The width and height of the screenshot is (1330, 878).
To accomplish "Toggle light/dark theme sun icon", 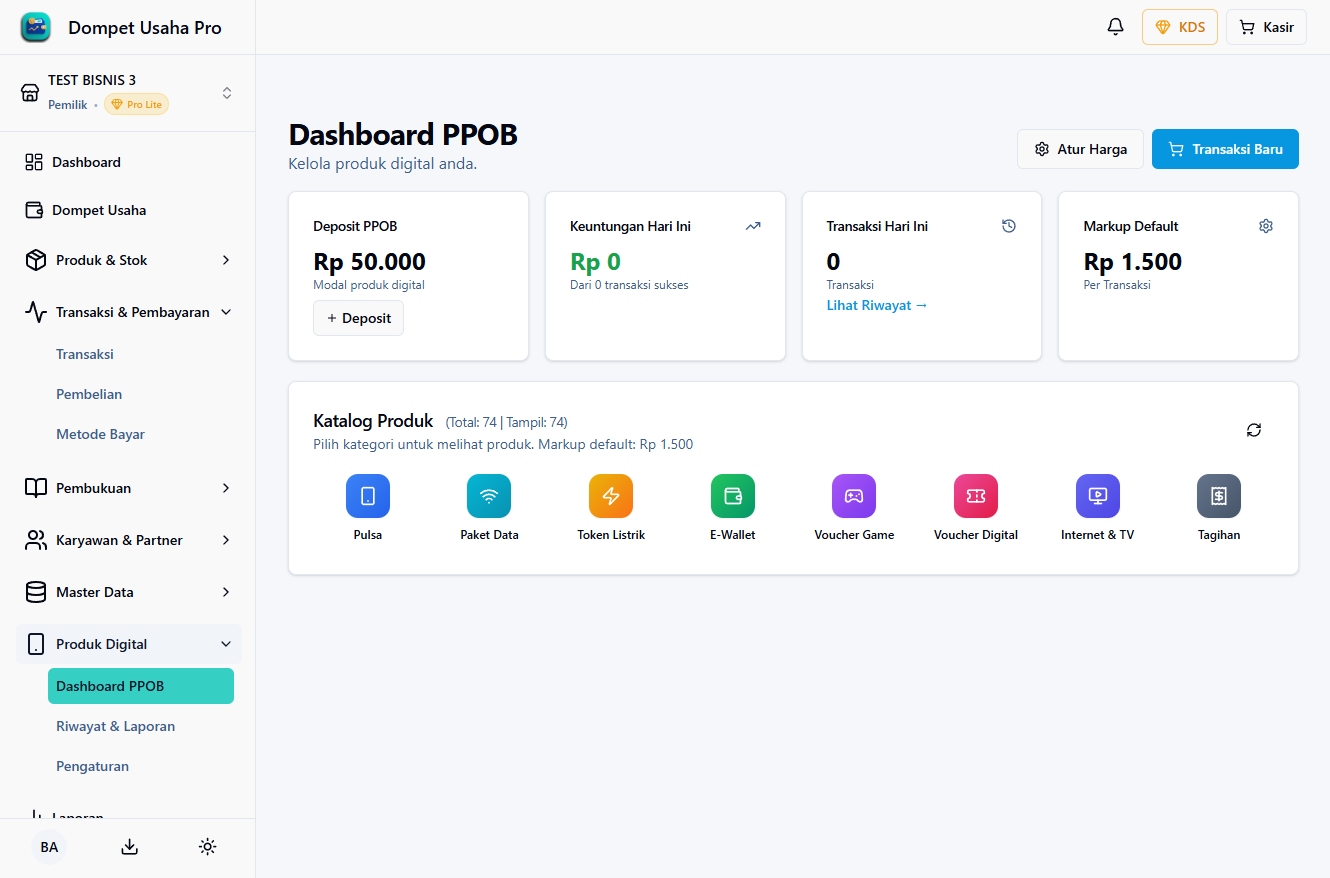I will [207, 847].
